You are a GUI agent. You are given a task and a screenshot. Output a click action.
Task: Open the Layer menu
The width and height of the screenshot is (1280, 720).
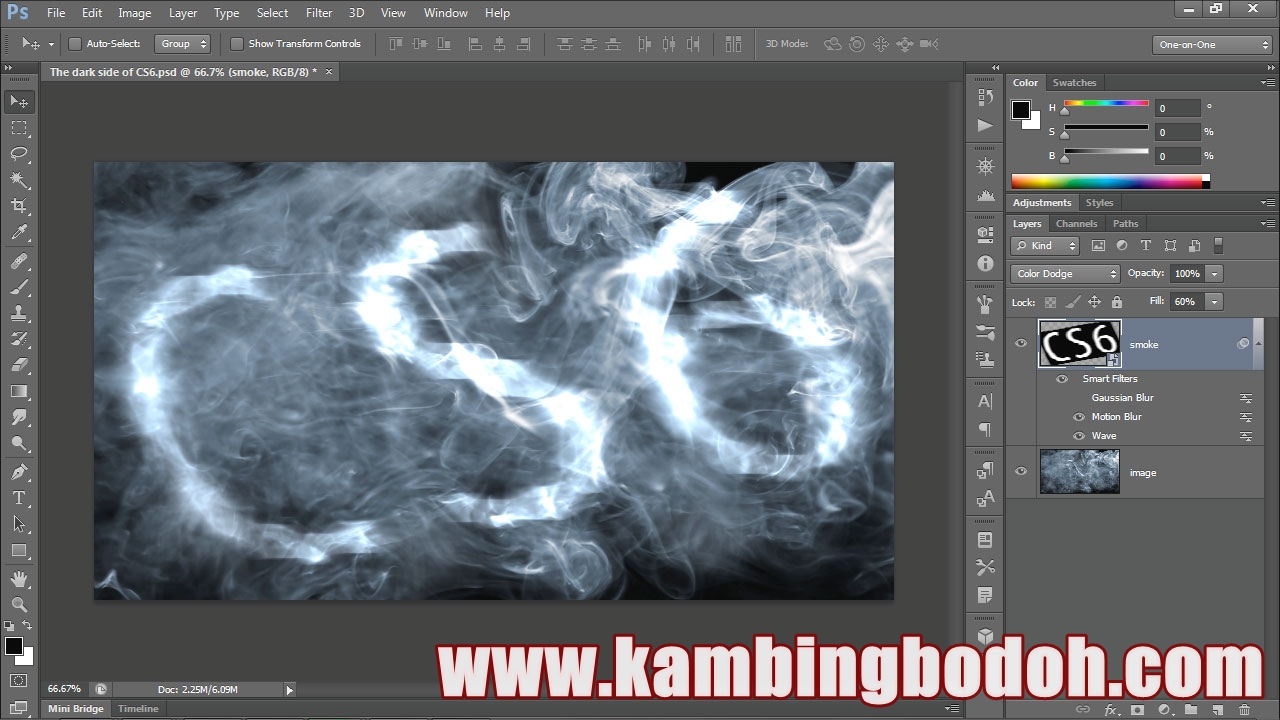(x=183, y=13)
